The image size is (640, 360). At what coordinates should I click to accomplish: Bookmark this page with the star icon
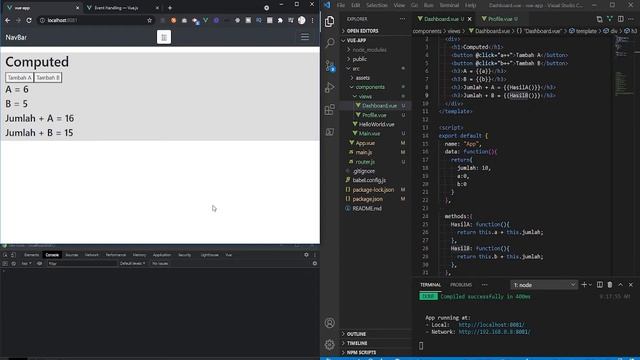tap(149, 20)
